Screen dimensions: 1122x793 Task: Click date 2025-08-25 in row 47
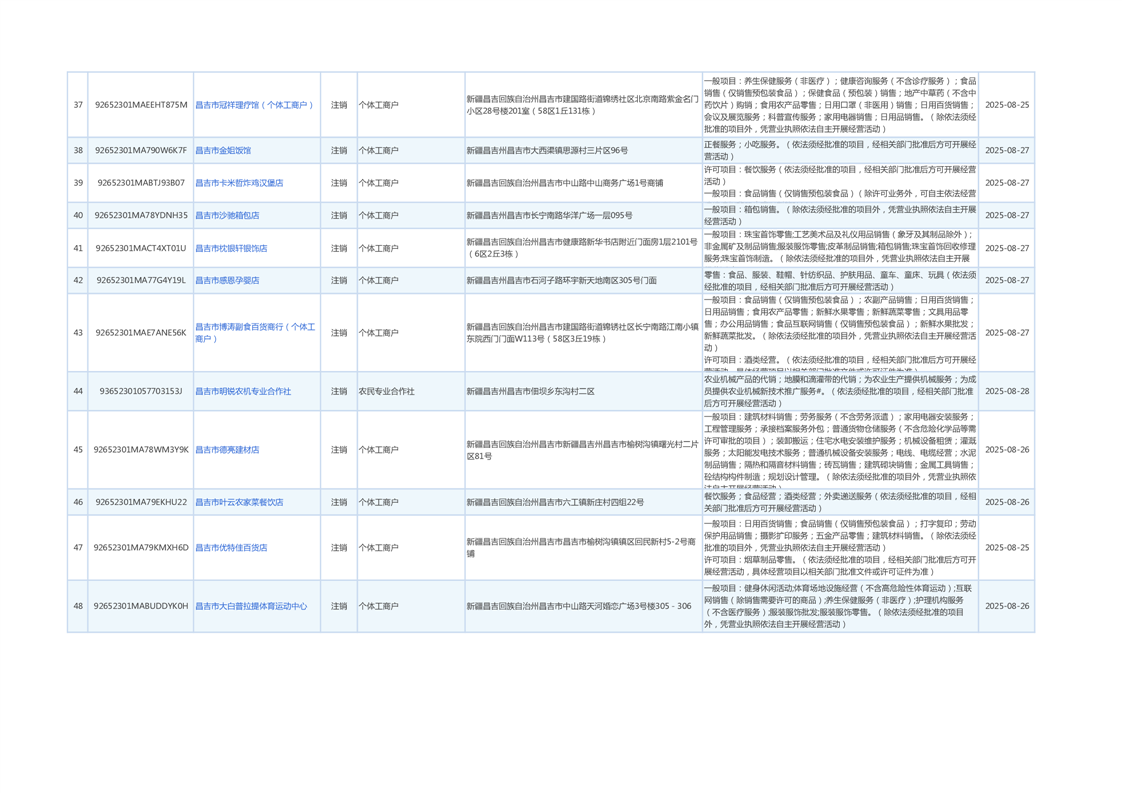click(1007, 548)
